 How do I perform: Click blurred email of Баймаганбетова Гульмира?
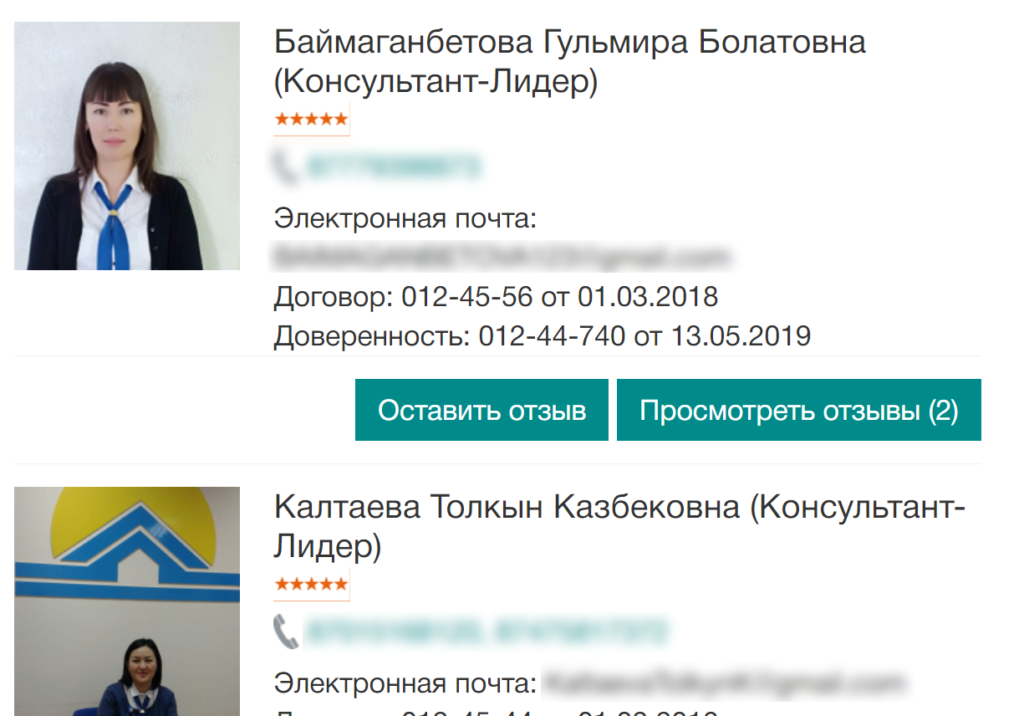(502, 257)
